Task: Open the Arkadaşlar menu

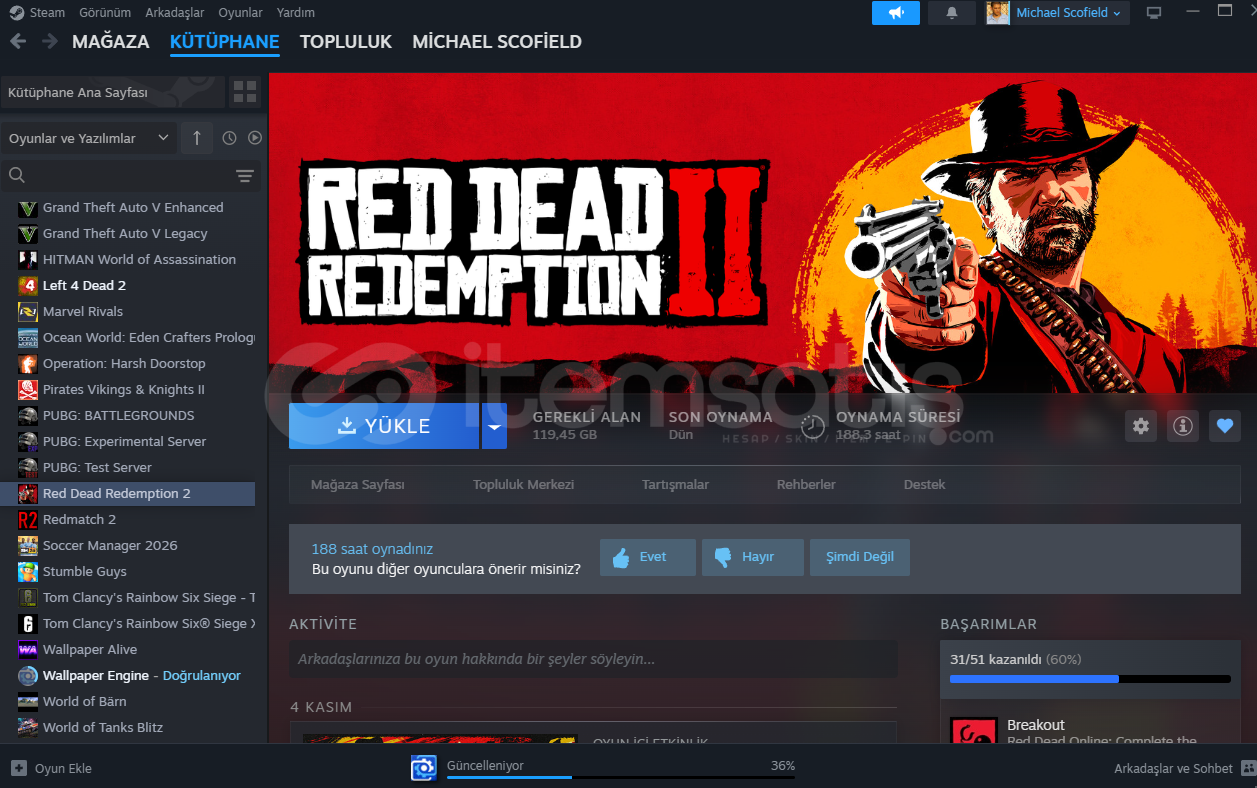Action: click(175, 13)
